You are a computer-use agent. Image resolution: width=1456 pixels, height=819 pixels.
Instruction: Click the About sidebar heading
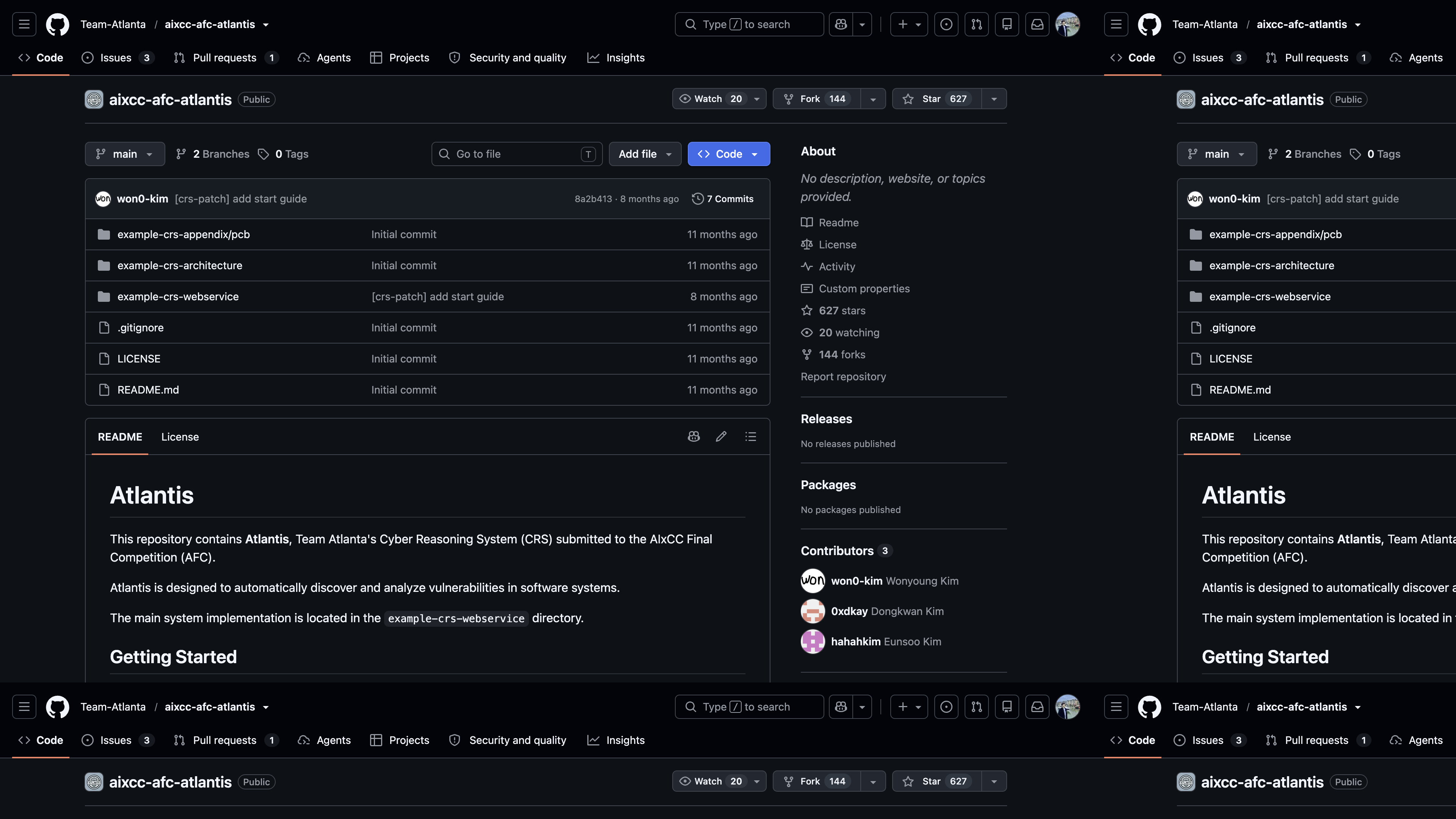(x=818, y=151)
